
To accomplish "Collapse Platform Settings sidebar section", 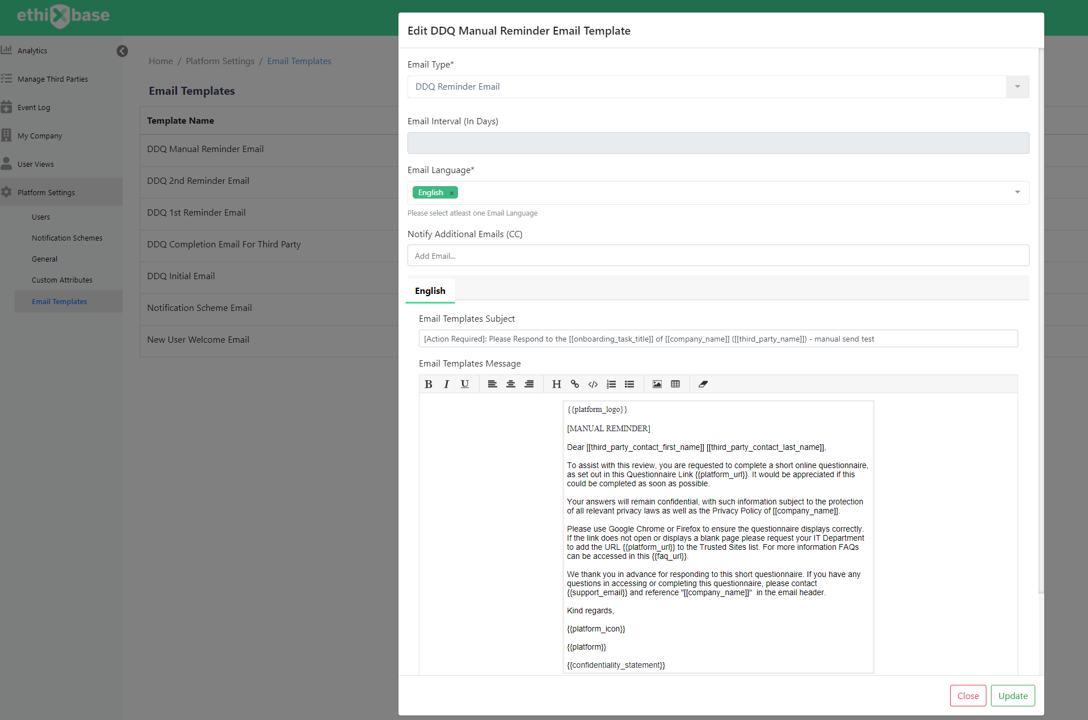I will [x=61, y=192].
